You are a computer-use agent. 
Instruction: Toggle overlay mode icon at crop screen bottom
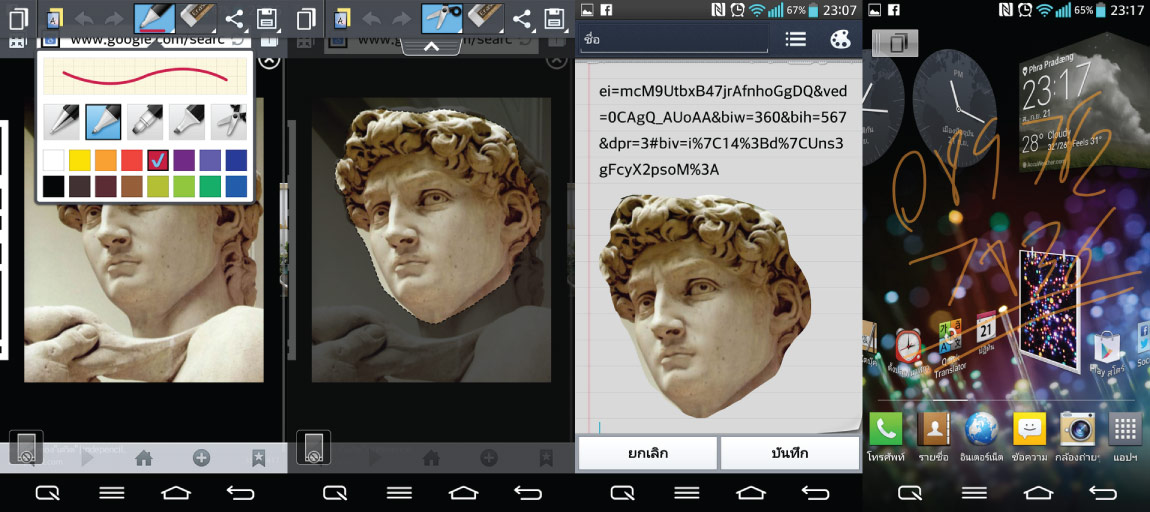coord(313,447)
